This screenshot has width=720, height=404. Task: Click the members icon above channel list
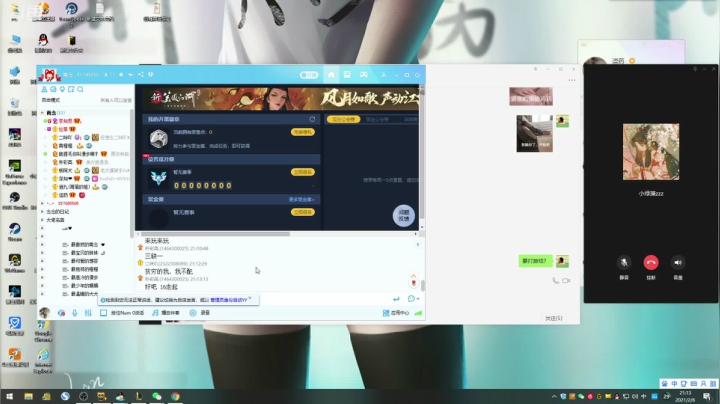(45, 89)
